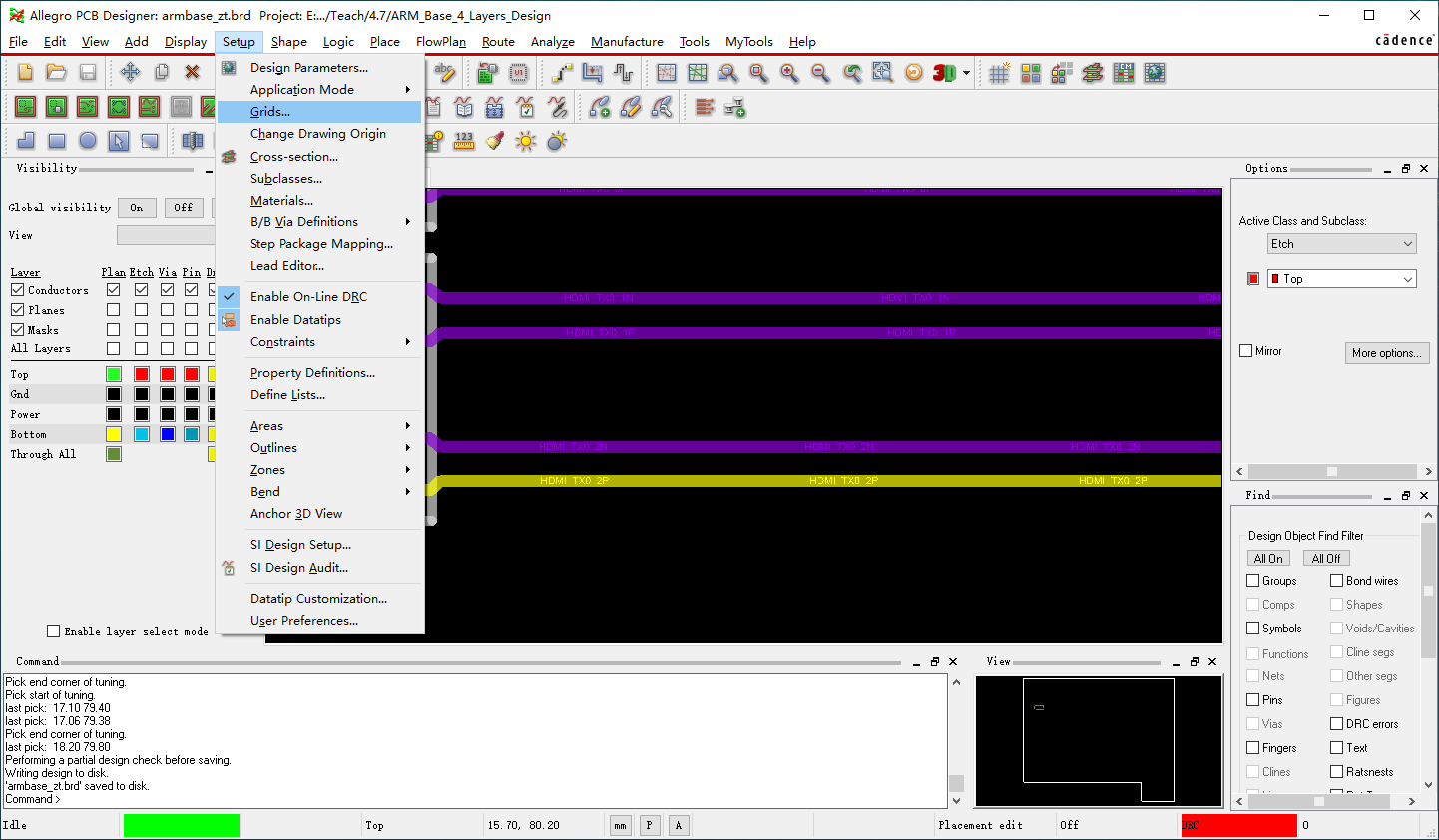Click the View worldview thumbnail window
1439x840 pixels.
[1099, 742]
